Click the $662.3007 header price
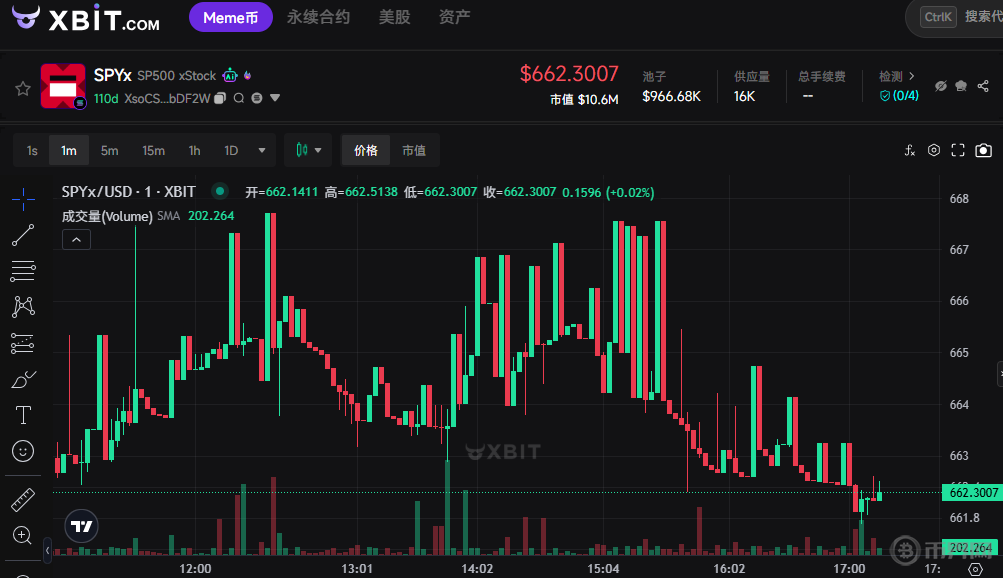Viewport: 1003px width, 578px height. 569,74
